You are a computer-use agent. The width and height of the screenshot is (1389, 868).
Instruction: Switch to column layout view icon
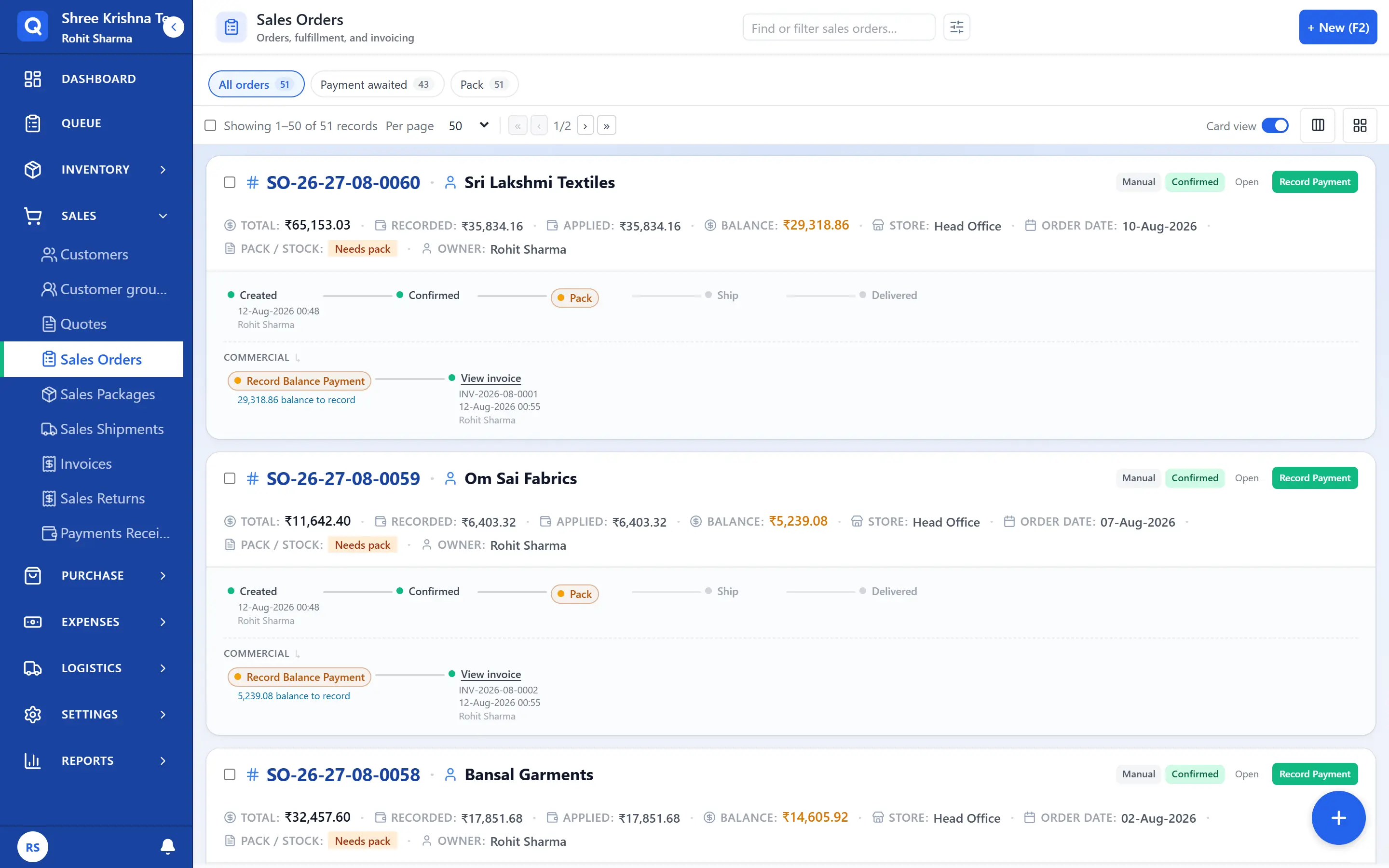1318,125
